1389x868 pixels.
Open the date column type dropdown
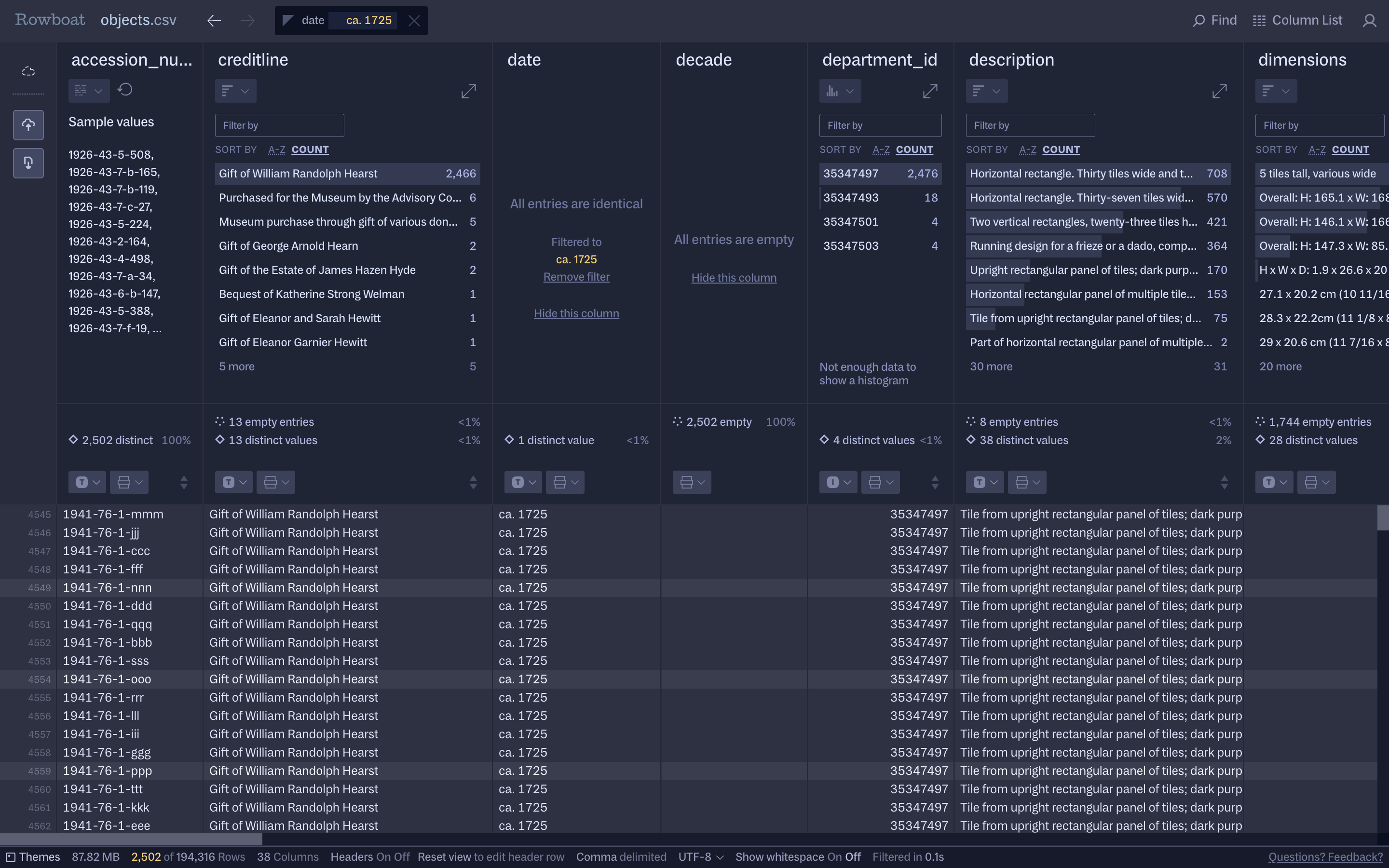[x=523, y=482]
